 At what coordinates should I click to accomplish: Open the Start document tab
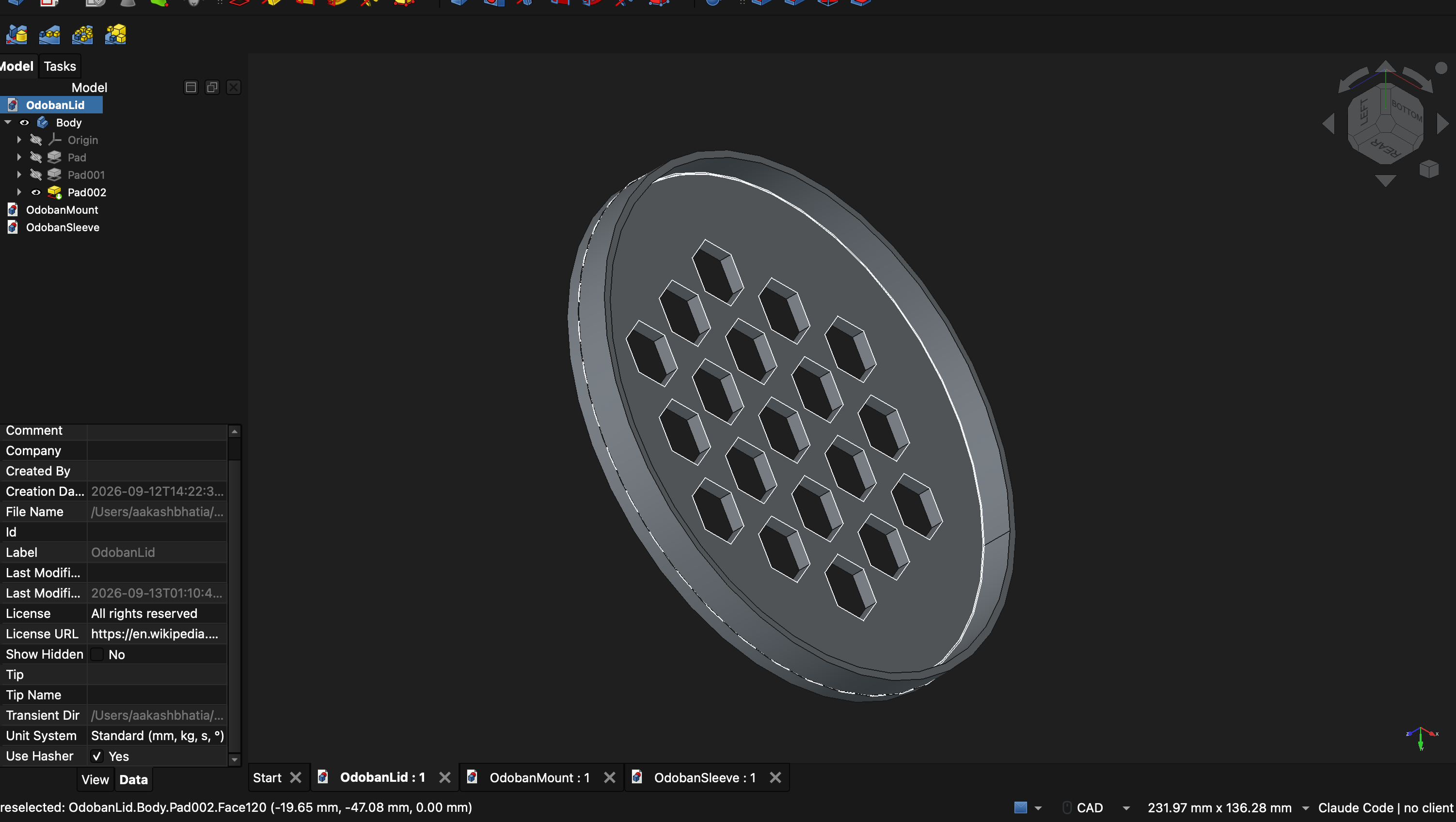tap(268, 778)
